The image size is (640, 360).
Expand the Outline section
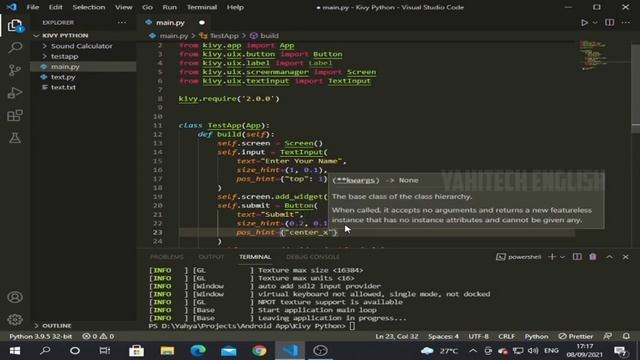(x=83, y=325)
